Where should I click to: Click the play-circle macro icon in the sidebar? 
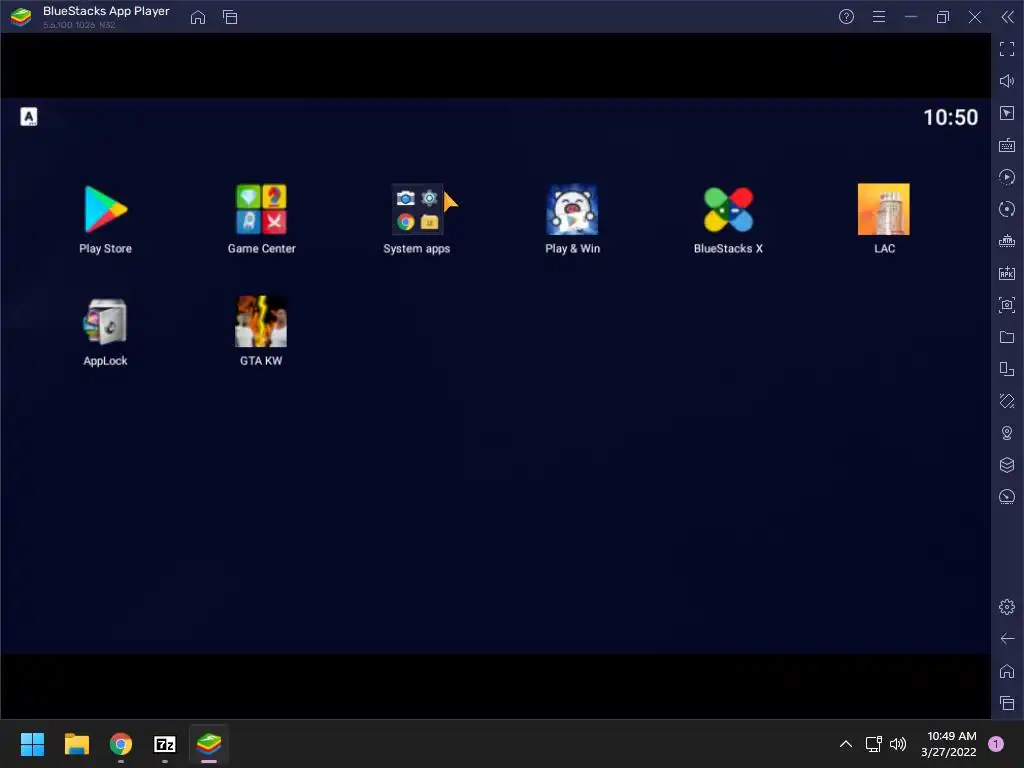[x=1007, y=177]
